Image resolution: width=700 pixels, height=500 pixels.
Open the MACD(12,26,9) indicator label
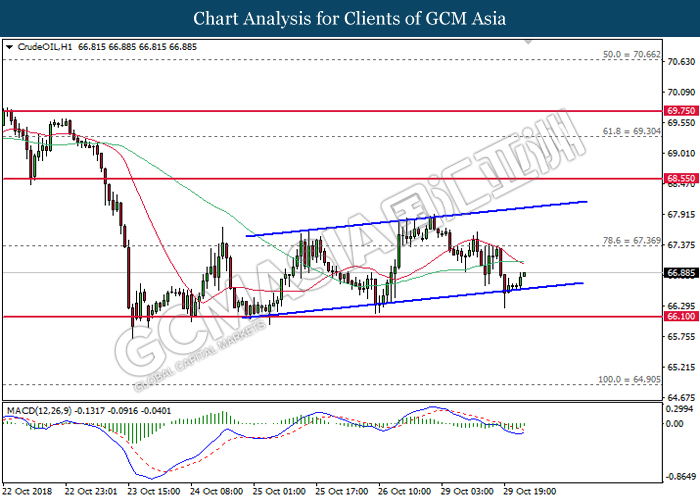coord(34,410)
